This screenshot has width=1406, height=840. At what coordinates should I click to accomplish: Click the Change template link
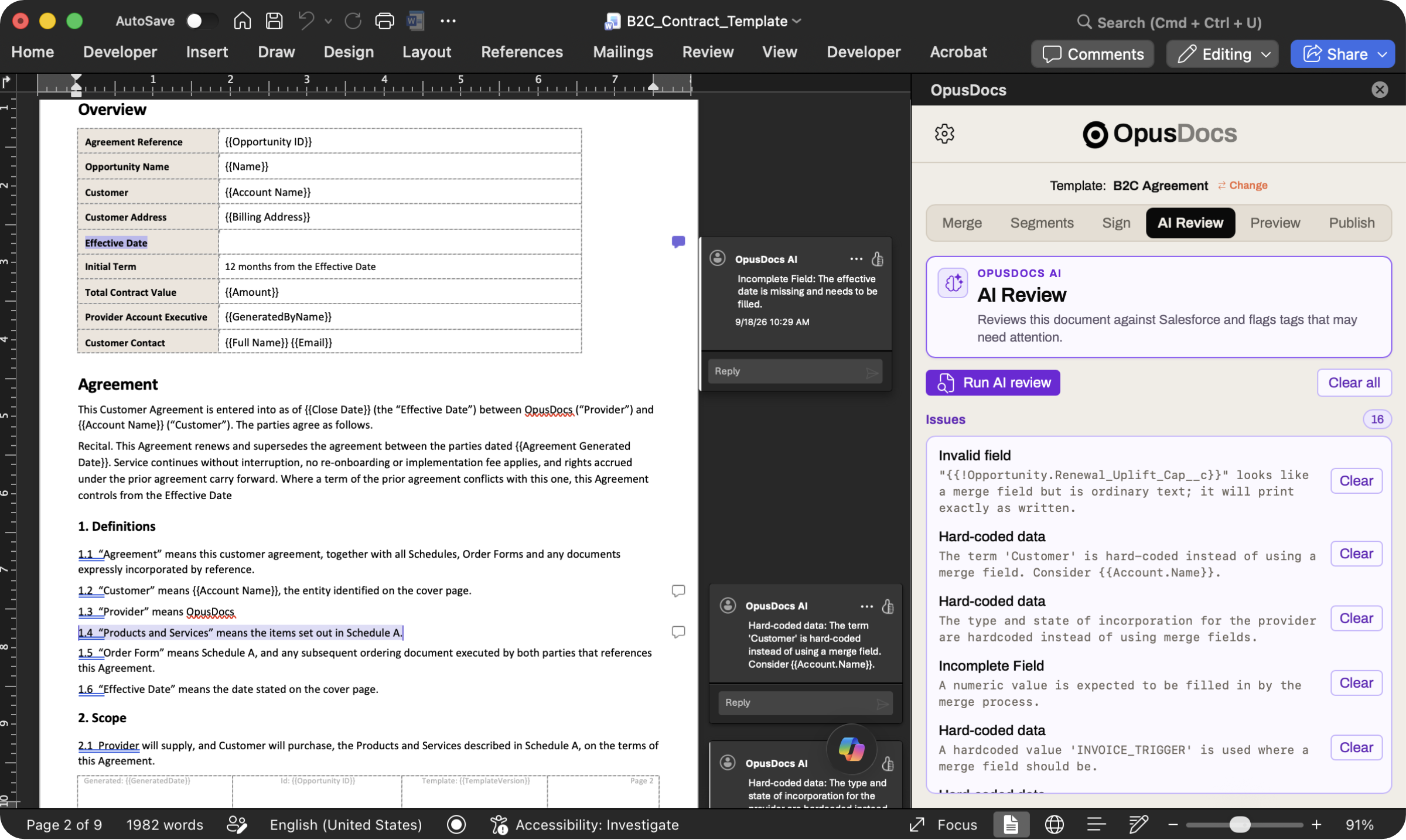(x=1243, y=185)
